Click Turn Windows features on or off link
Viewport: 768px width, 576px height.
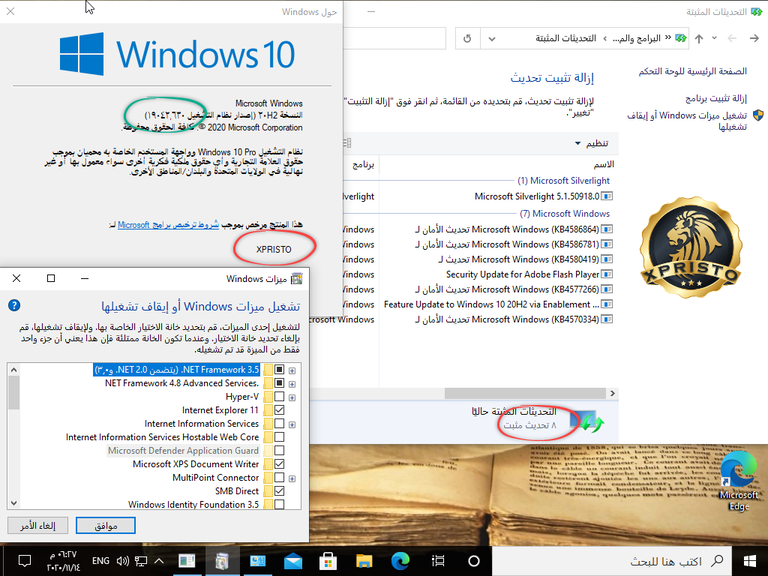(x=687, y=121)
